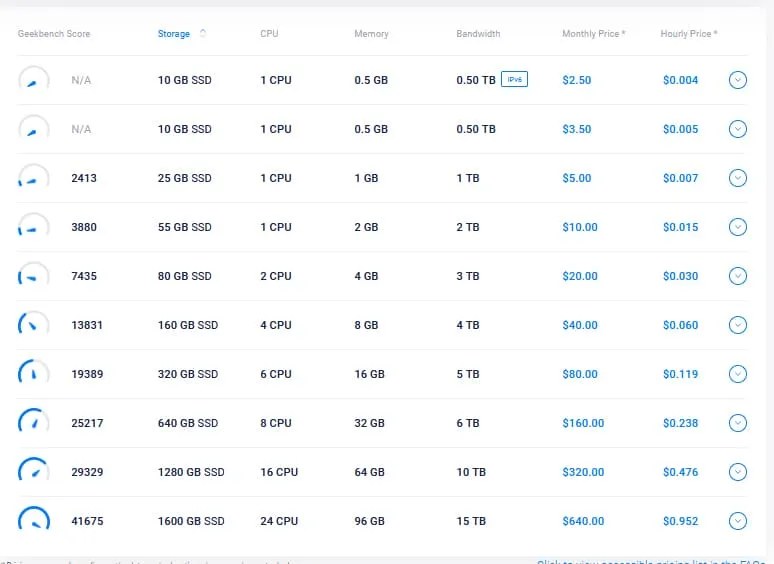The height and width of the screenshot is (564, 774).
Task: Select the Geekbench Score column header
Action: tap(54, 34)
